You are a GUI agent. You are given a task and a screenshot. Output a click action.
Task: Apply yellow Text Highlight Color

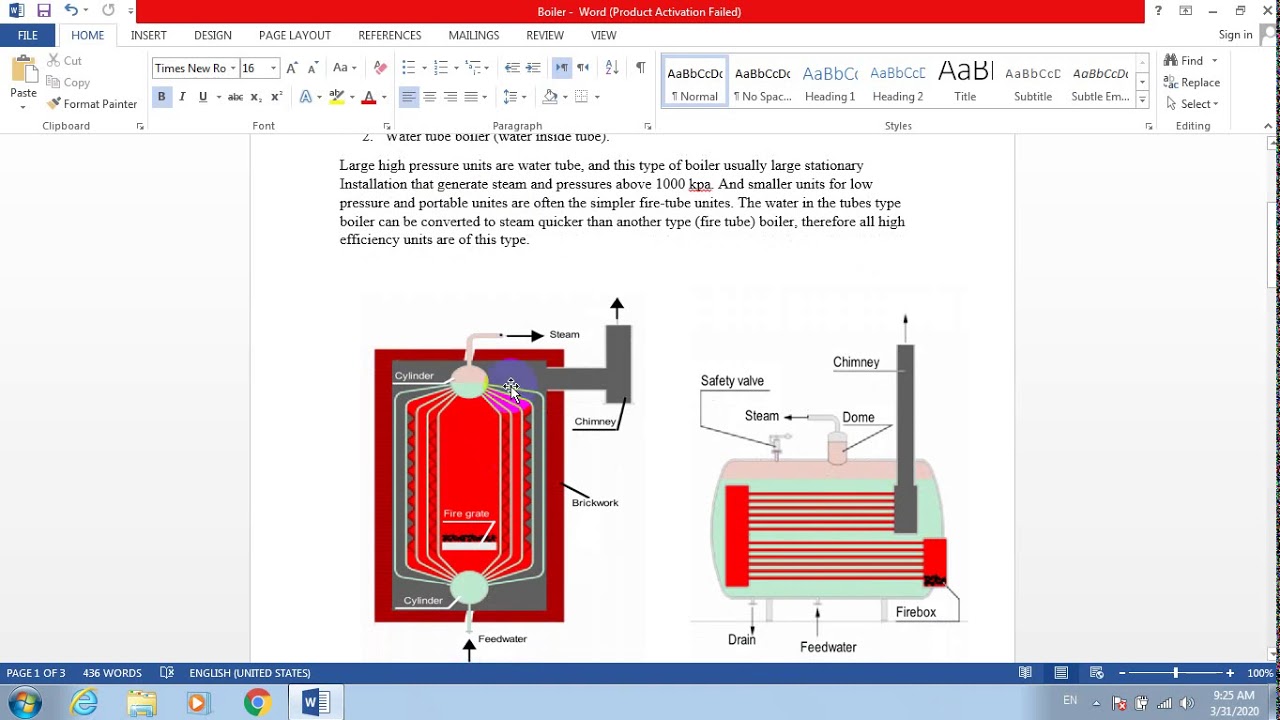tap(337, 97)
